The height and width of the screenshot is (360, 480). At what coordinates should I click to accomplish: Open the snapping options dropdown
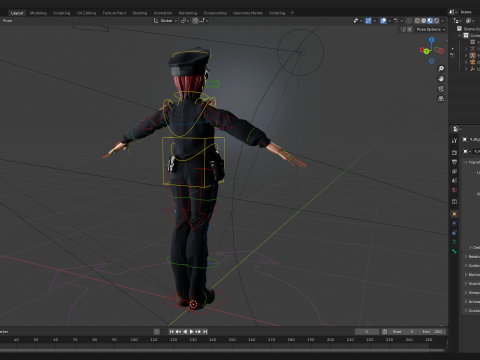(204, 21)
